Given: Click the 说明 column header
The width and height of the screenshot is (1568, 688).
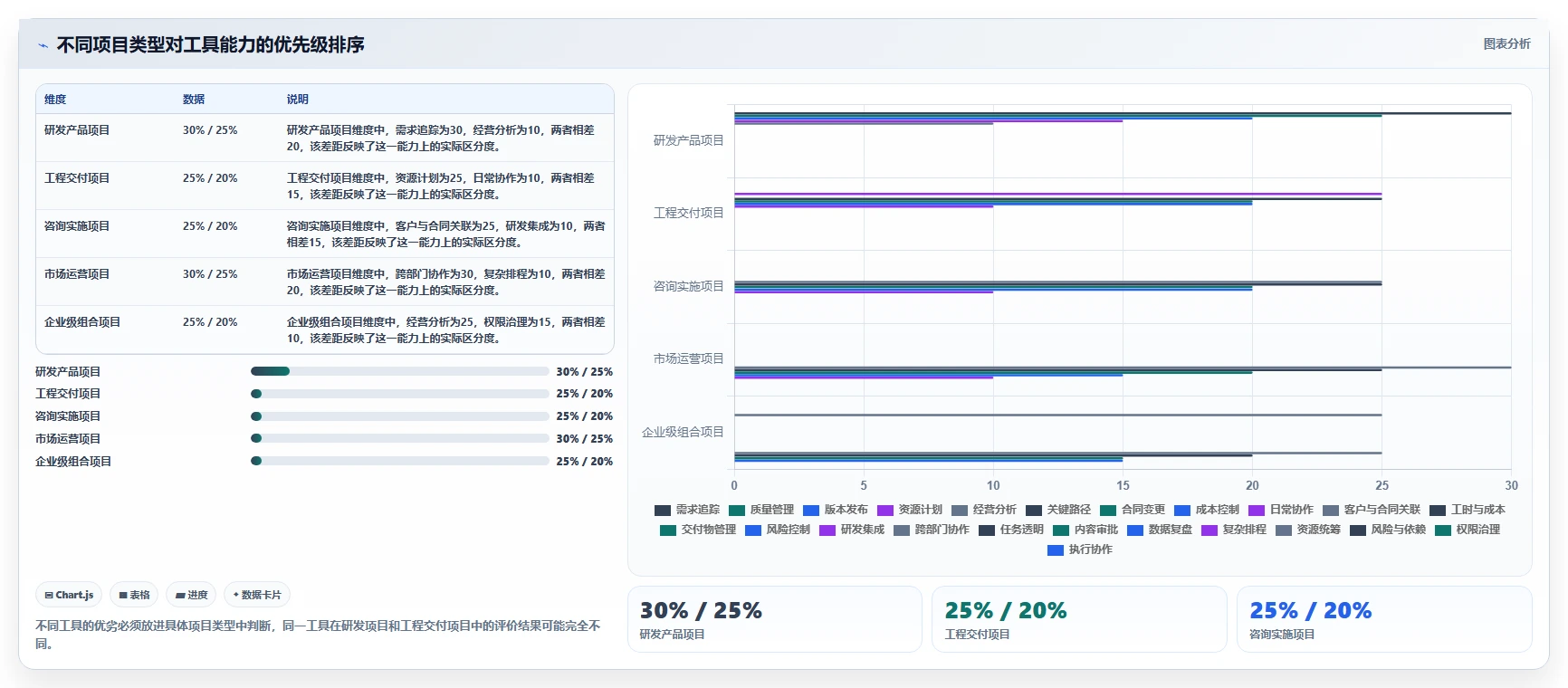Looking at the screenshot, I should click(298, 100).
